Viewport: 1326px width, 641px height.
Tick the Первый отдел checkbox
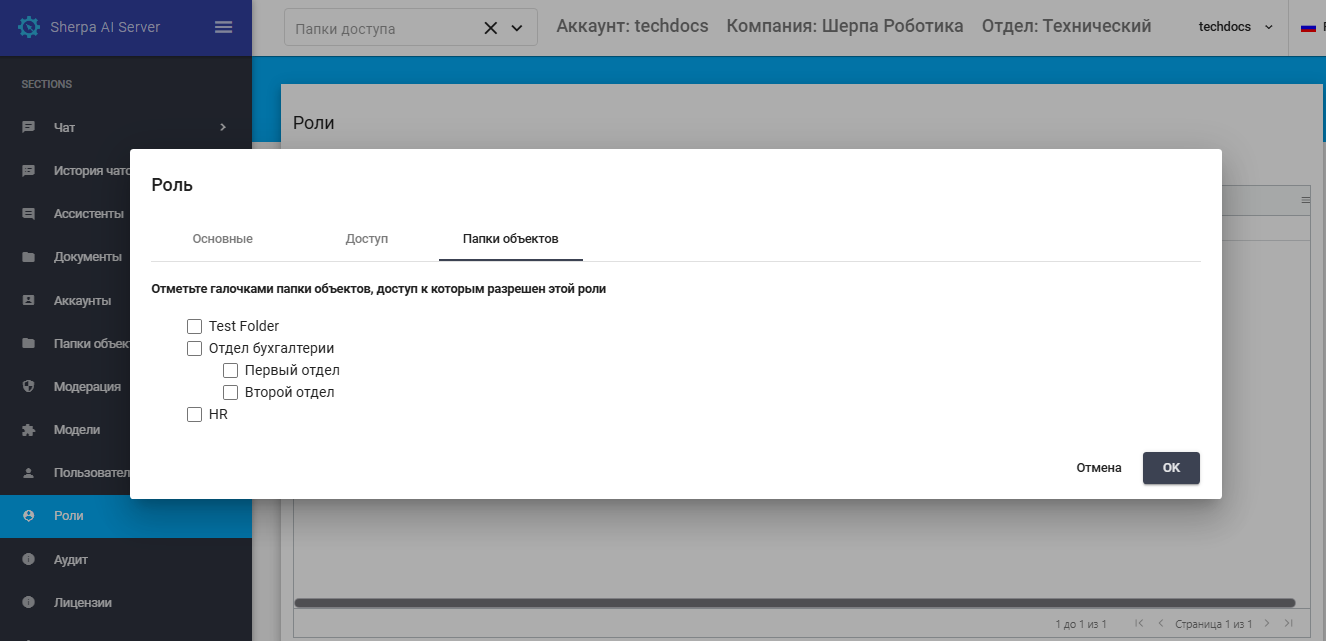point(231,371)
